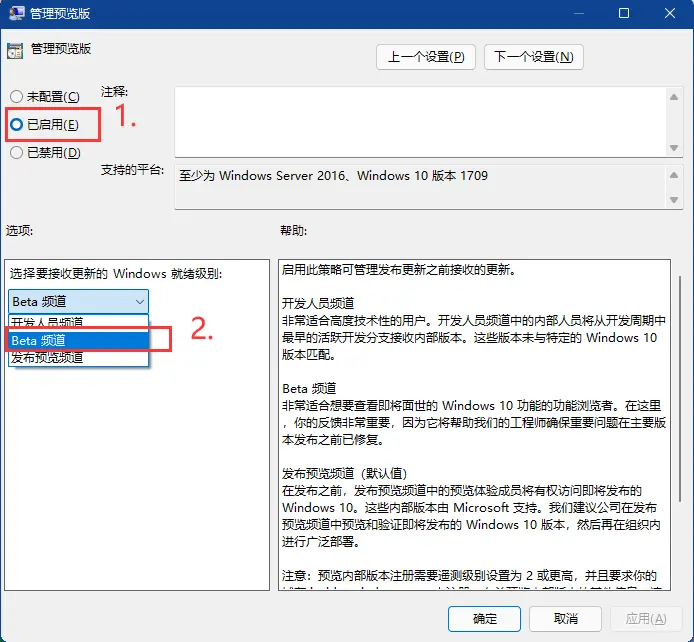Viewport: 694px width, 642px height.
Task: Click the title bar window icon
Action: (x=17, y=13)
